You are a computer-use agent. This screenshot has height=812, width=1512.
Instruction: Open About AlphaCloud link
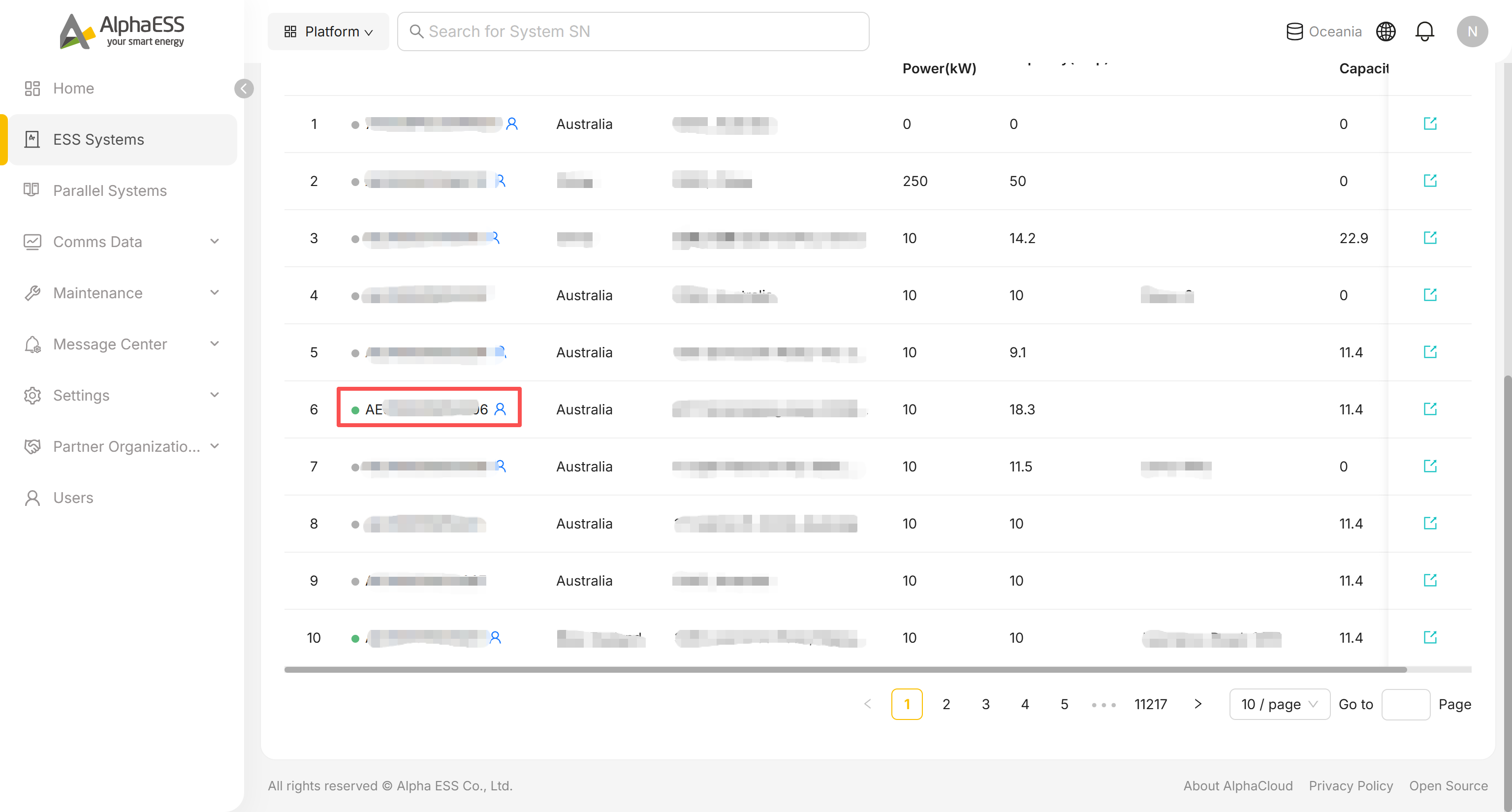tap(1238, 785)
